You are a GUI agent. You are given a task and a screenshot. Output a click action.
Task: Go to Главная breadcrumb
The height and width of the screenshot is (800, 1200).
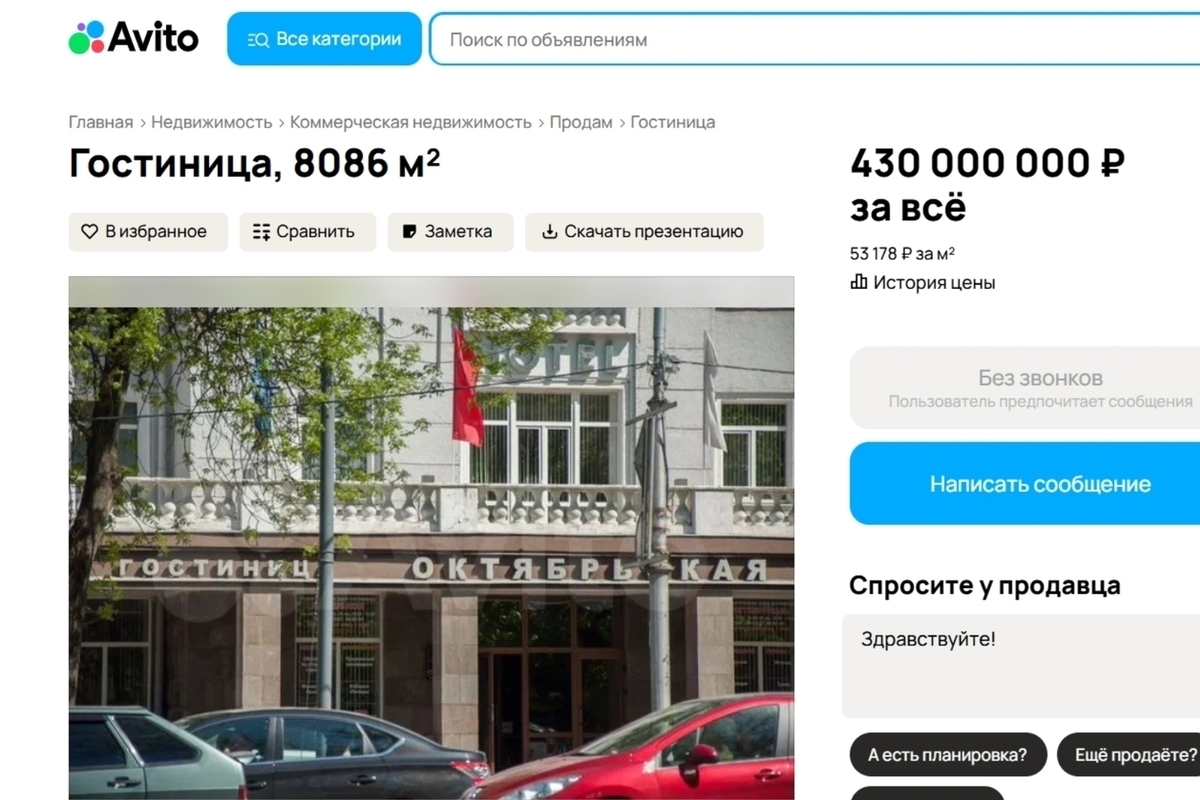click(x=101, y=122)
